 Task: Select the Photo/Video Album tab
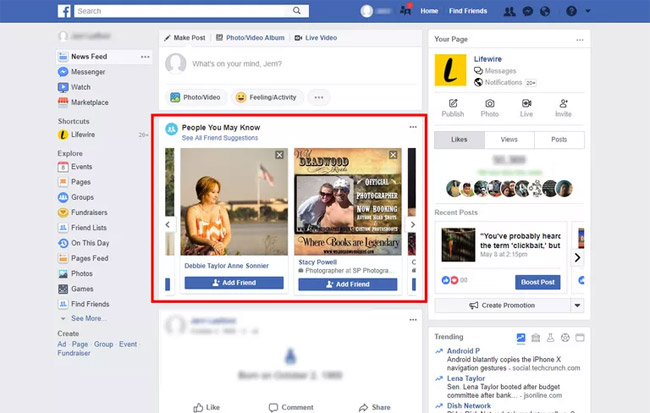(250, 38)
